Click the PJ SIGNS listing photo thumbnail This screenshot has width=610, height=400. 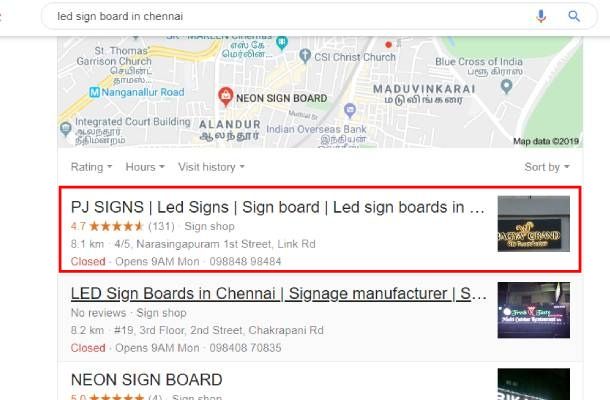click(x=533, y=224)
